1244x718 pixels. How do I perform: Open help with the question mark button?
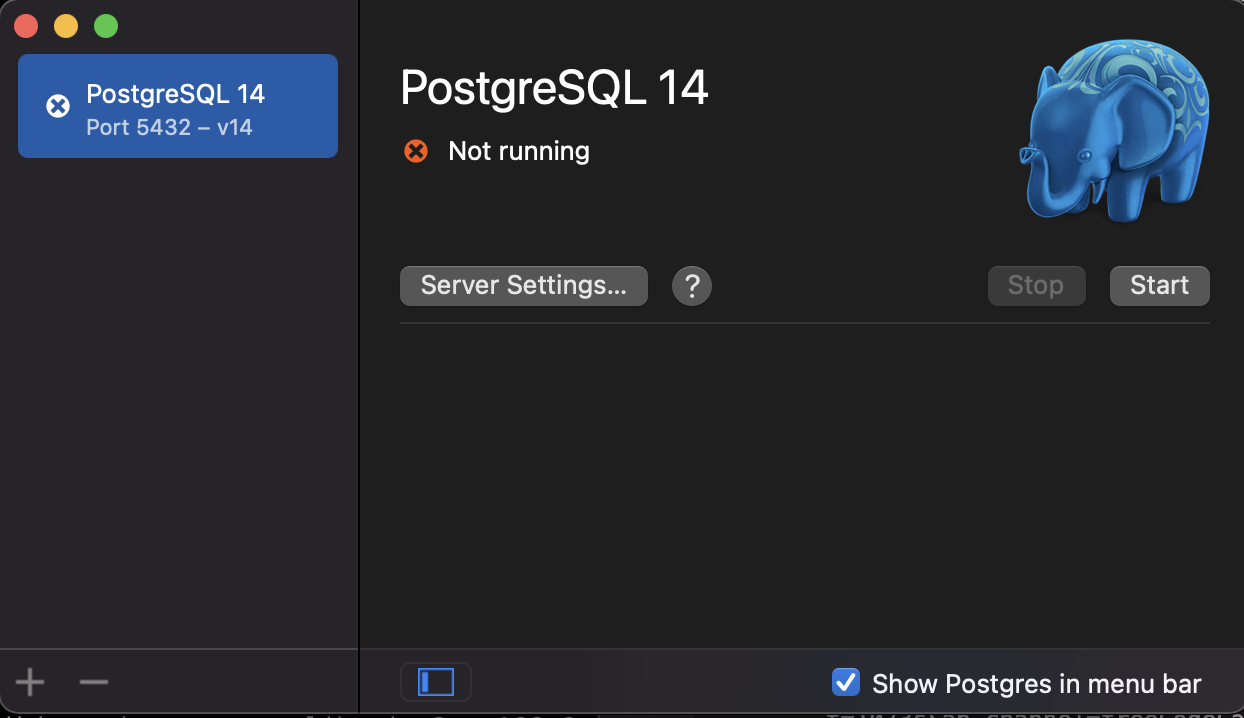click(x=692, y=286)
